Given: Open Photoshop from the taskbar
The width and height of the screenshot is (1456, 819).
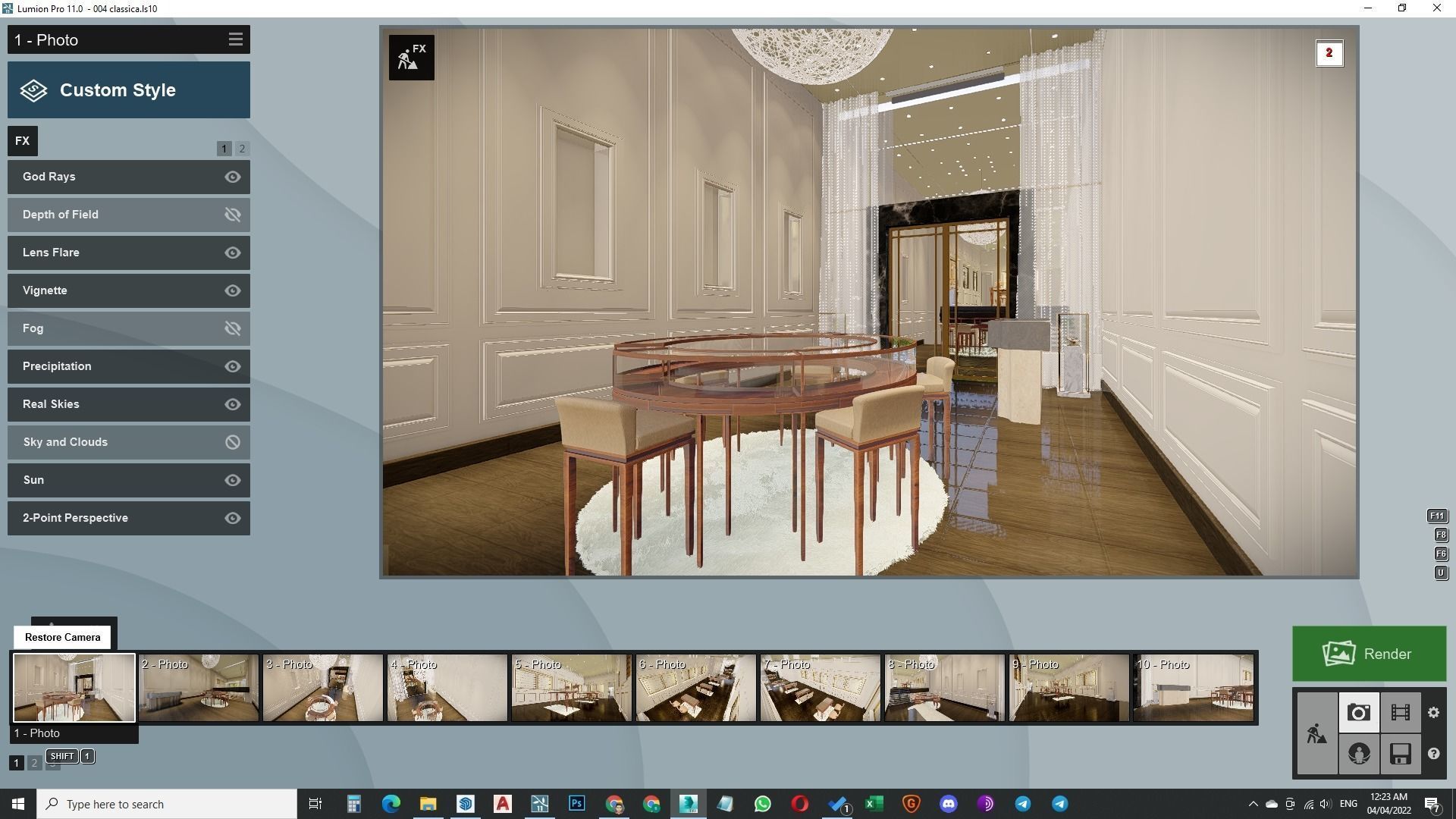Looking at the screenshot, I should pos(576,804).
